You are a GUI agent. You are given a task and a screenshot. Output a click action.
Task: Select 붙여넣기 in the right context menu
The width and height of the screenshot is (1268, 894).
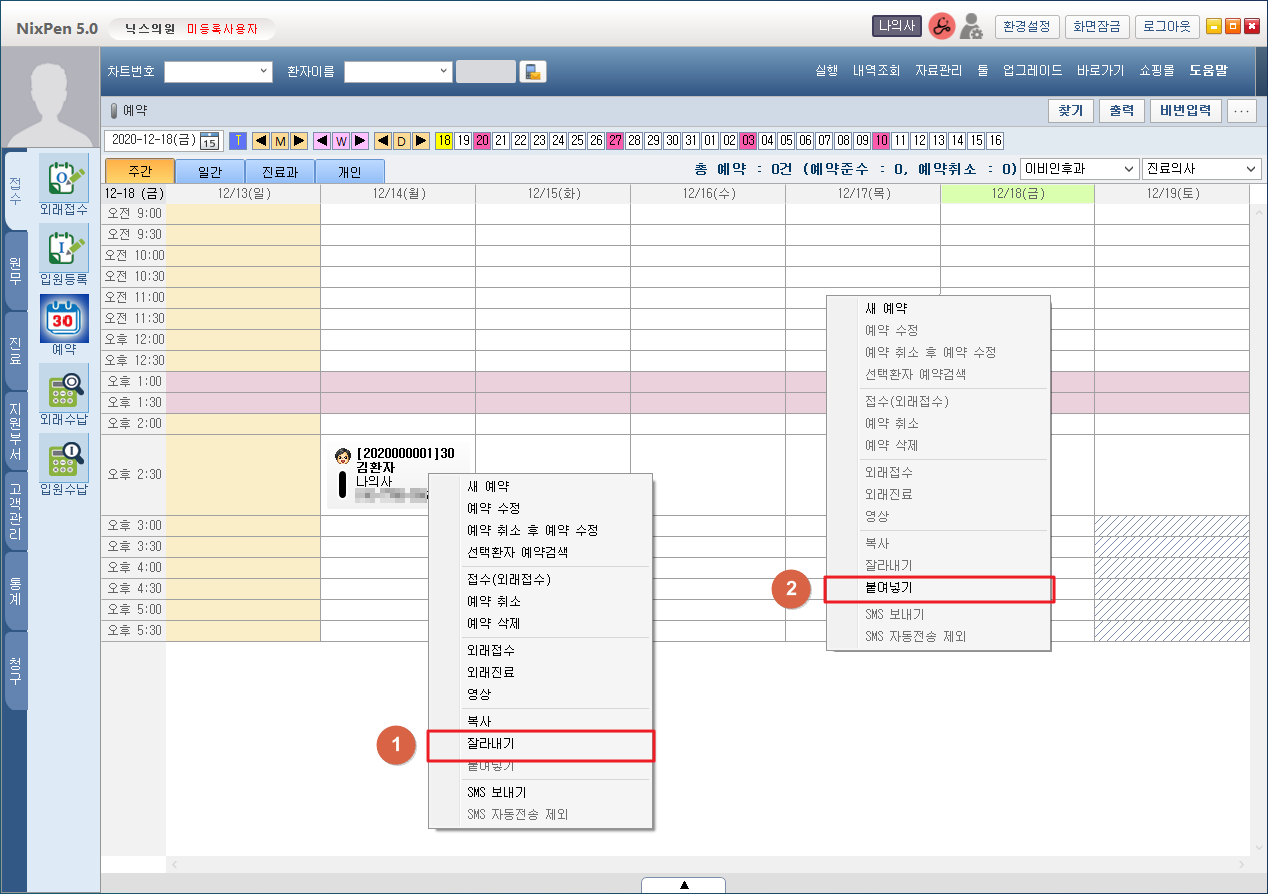click(x=938, y=589)
